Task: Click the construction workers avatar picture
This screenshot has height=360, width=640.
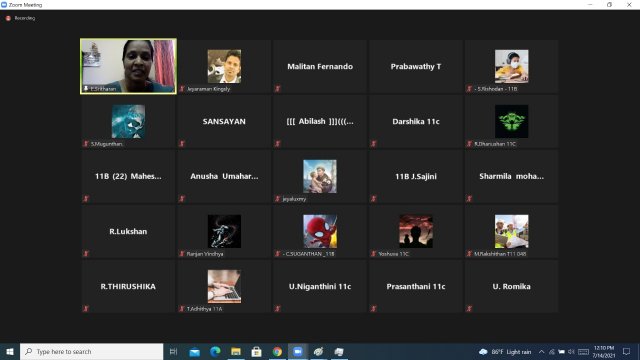Action: (511, 231)
